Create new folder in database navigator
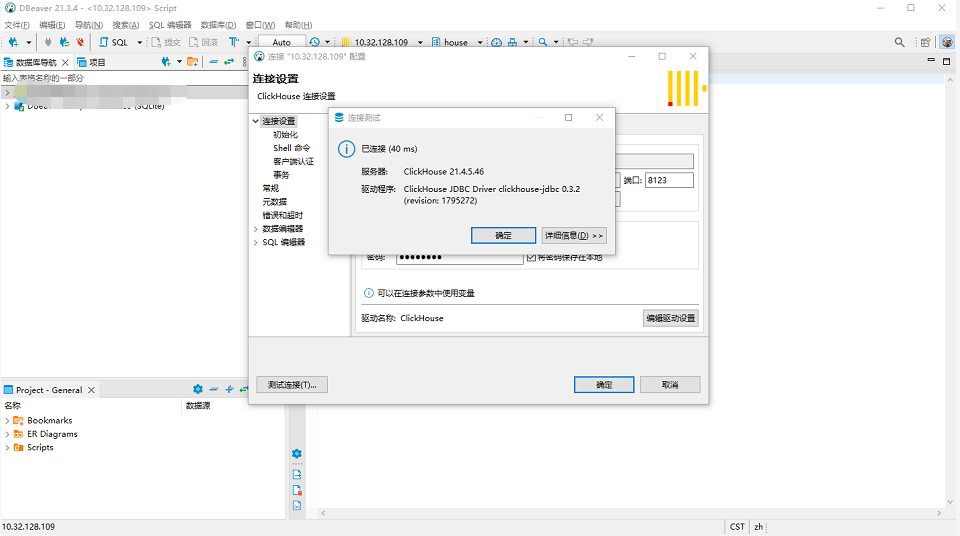Image resolution: width=960 pixels, height=536 pixels. pyautogui.click(x=193, y=62)
